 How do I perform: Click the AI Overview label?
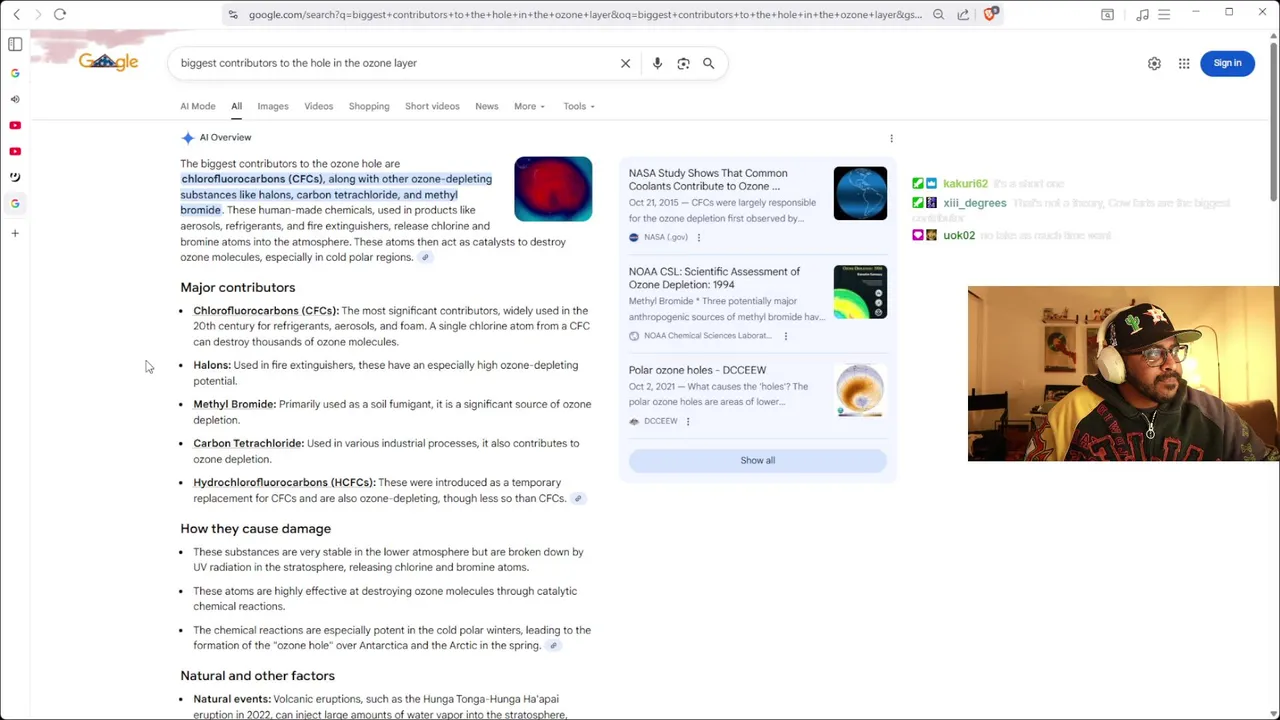[225, 138]
